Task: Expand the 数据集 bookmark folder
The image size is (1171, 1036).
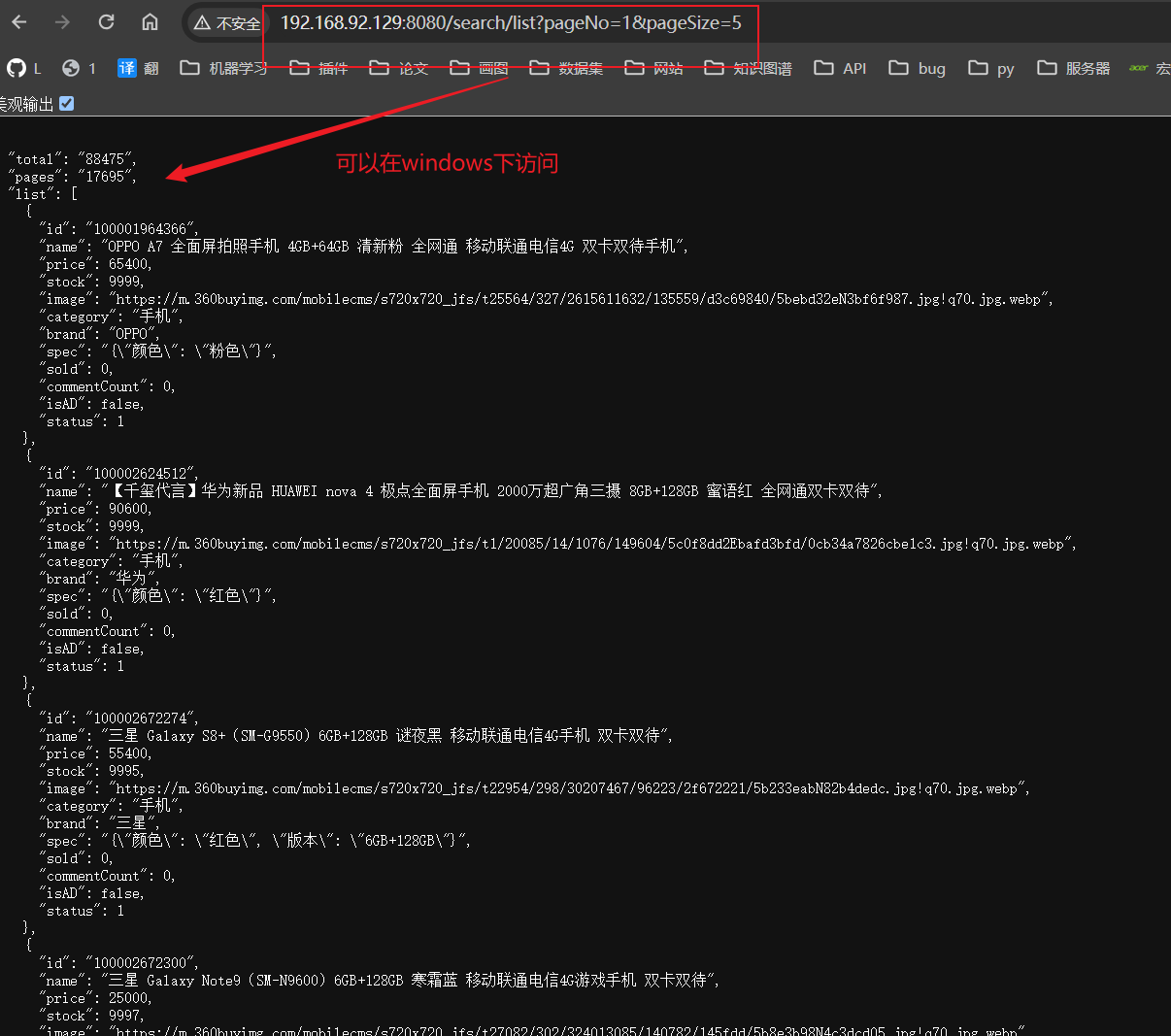Action: [x=567, y=68]
